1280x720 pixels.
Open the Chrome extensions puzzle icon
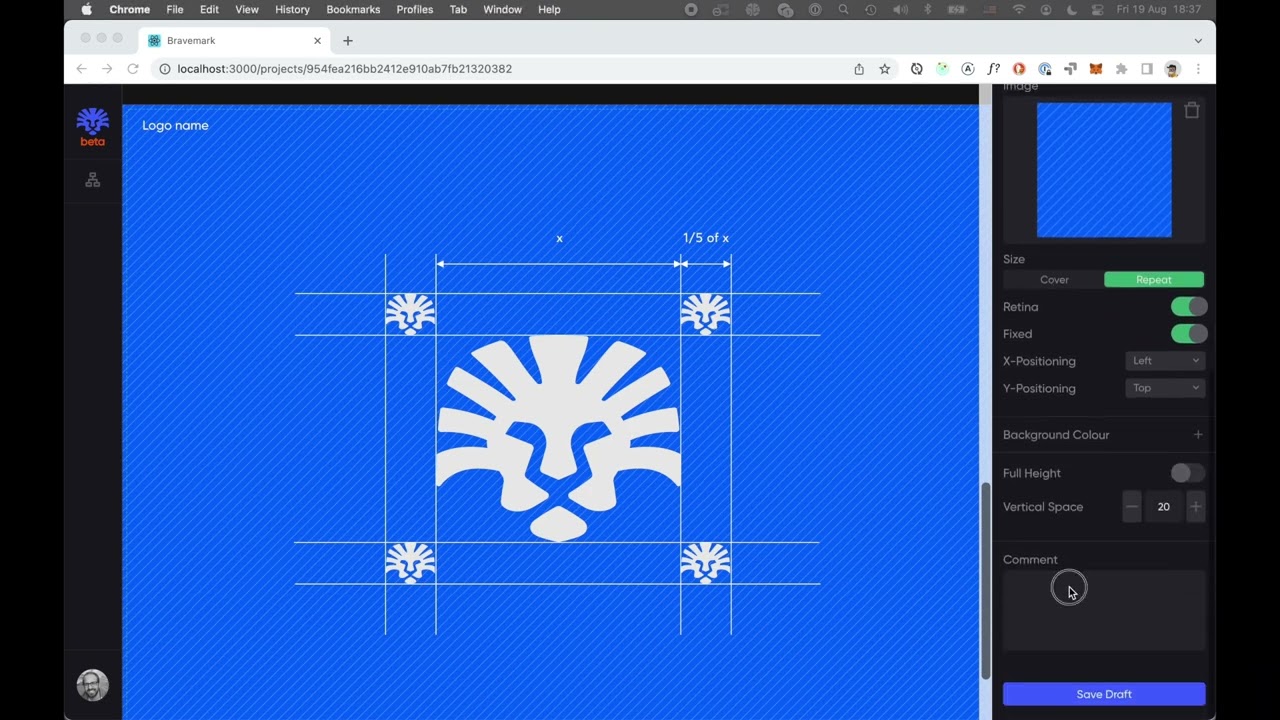pos(1121,69)
